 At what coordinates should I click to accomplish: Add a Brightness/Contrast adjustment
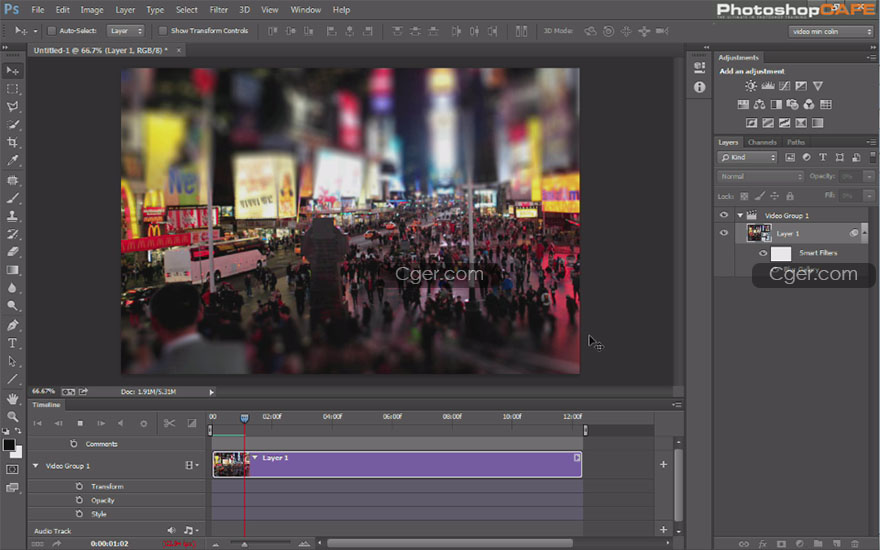750,86
